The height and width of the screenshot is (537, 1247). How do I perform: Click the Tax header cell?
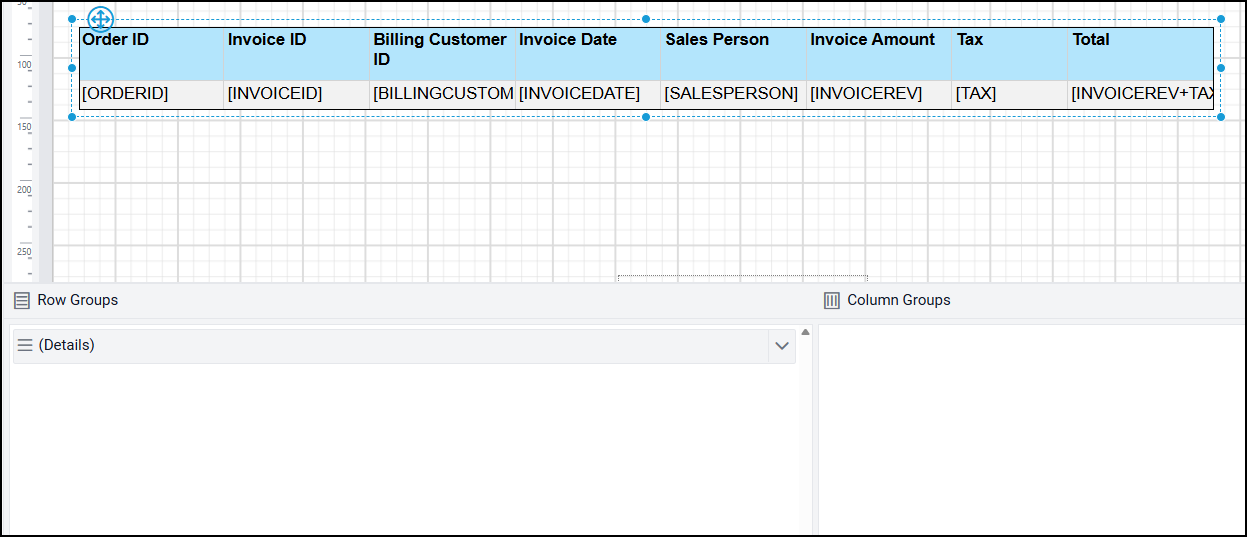coord(1009,54)
